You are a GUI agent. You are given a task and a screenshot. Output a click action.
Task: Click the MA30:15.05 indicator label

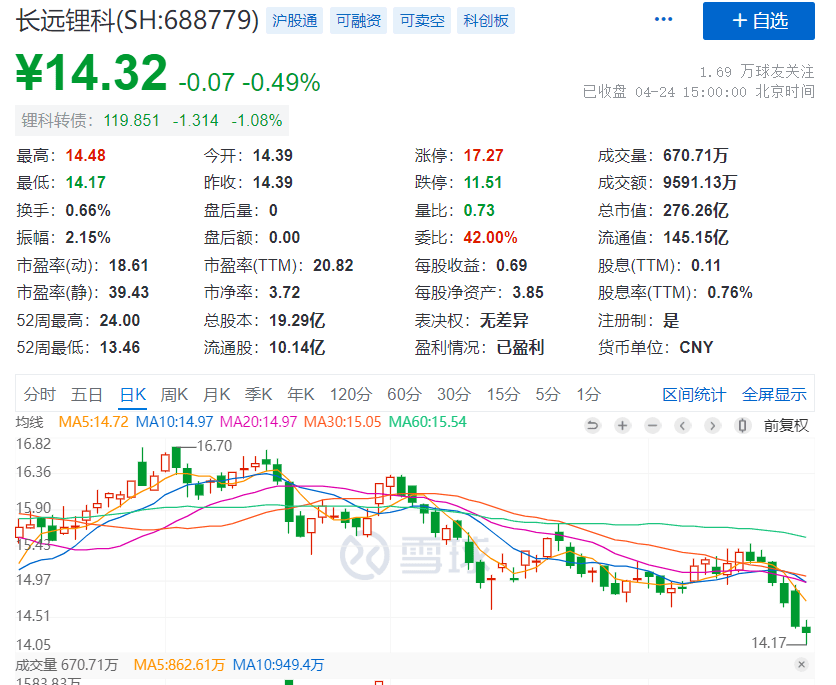click(x=343, y=422)
